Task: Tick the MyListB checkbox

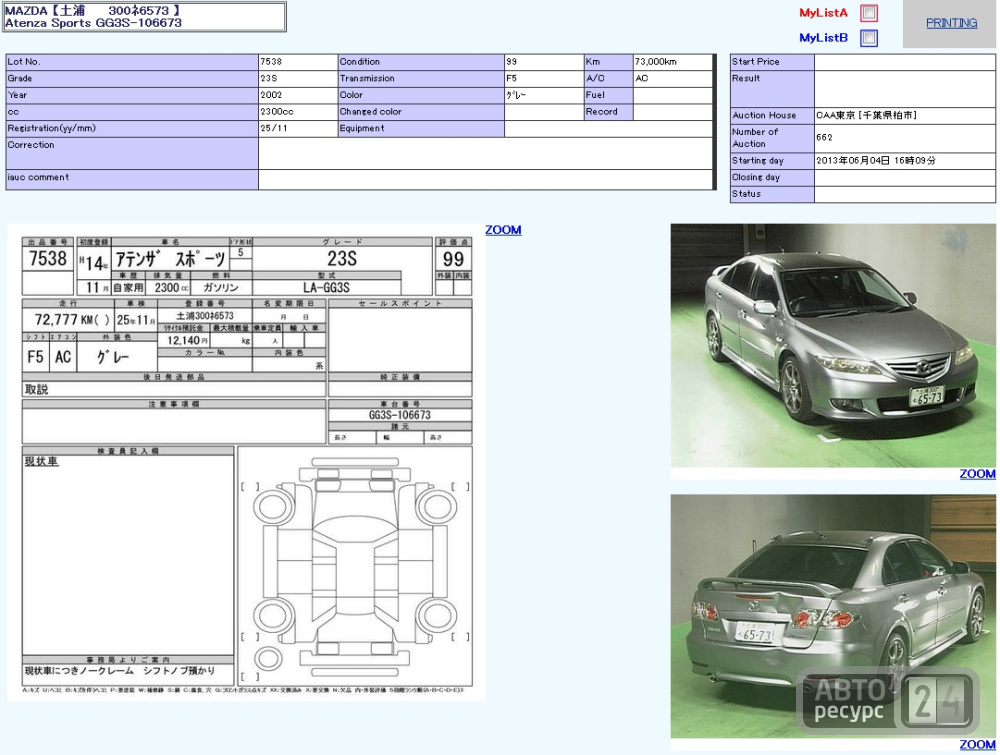Action: [869, 38]
